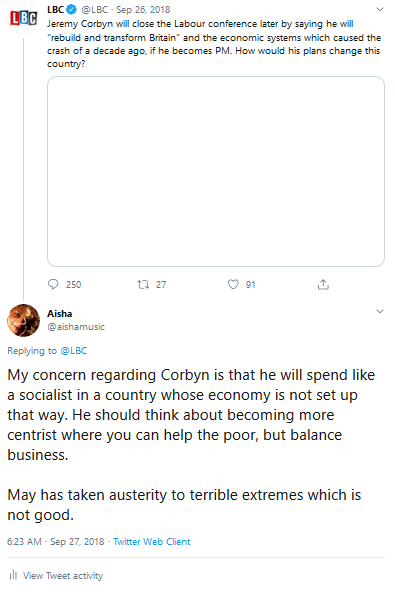Image resolution: width=395 pixels, height=592 pixels.
Task: Open Aisha's profile picture
Action: tap(23, 320)
